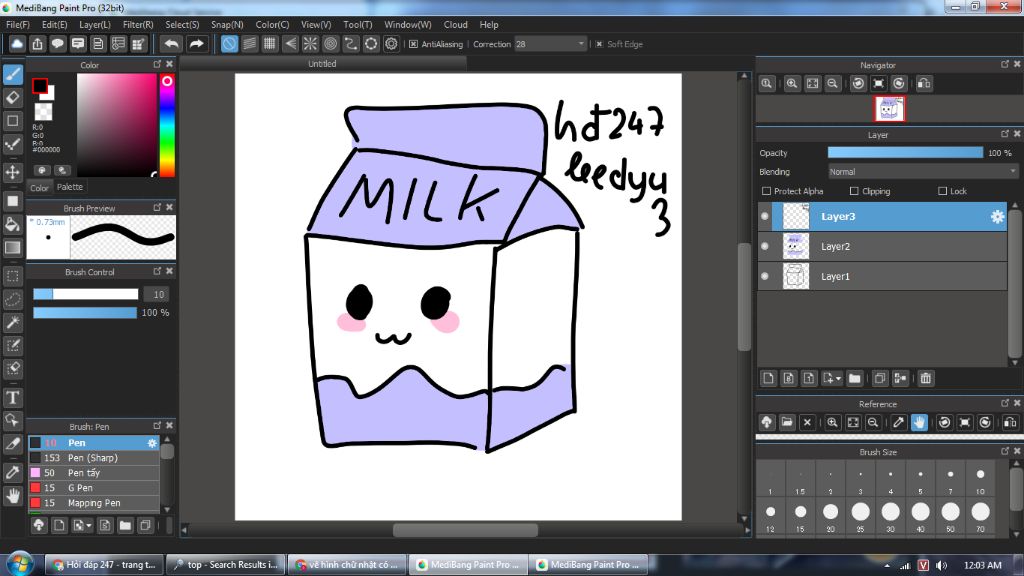This screenshot has width=1024, height=576.
Task: Adjust the layer Opacity slider
Action: (905, 152)
